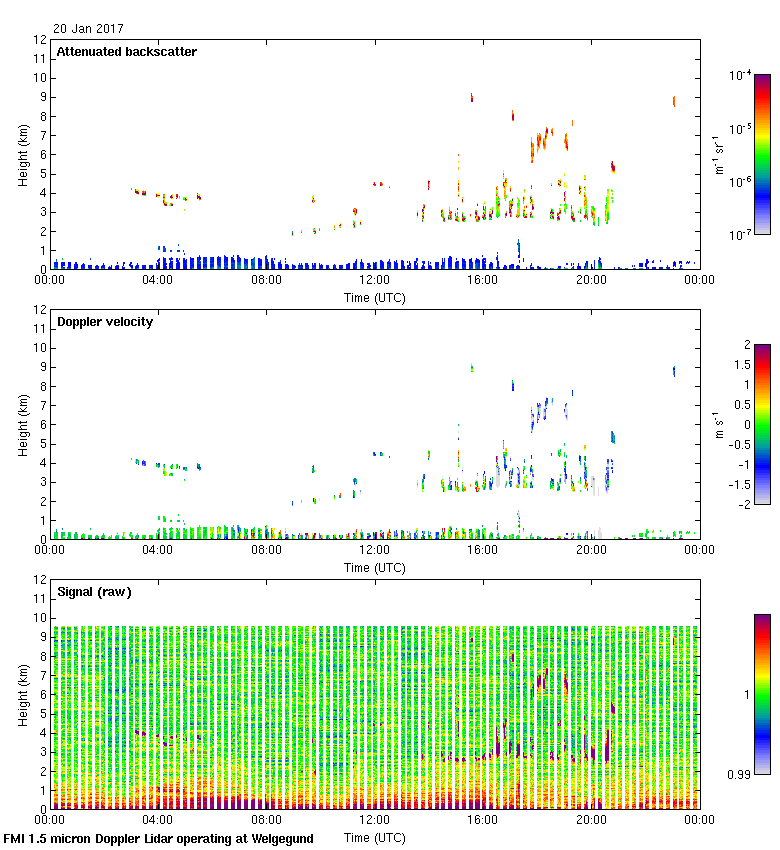Click the FMI Doppler Lidar Welgegund caption

tap(159, 839)
